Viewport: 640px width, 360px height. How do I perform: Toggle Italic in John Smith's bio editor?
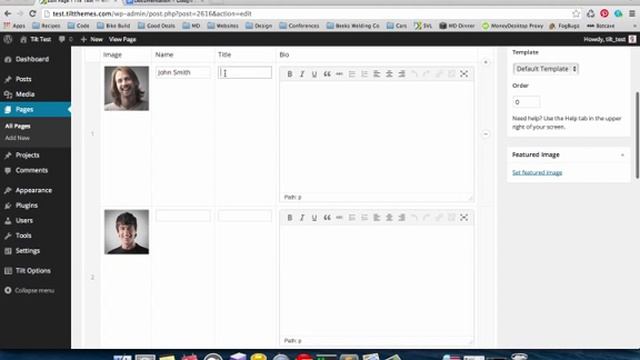coord(302,74)
